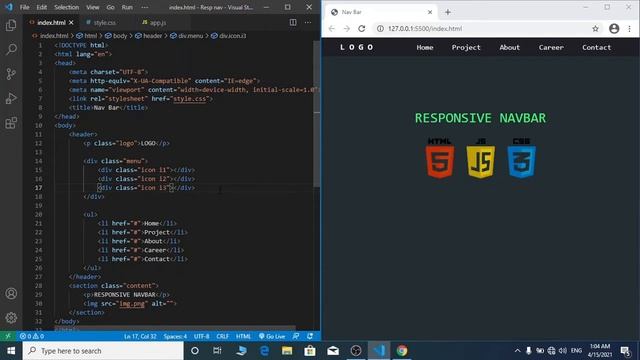Change HTML language mode
This screenshot has width=640, height=360.
(x=244, y=336)
